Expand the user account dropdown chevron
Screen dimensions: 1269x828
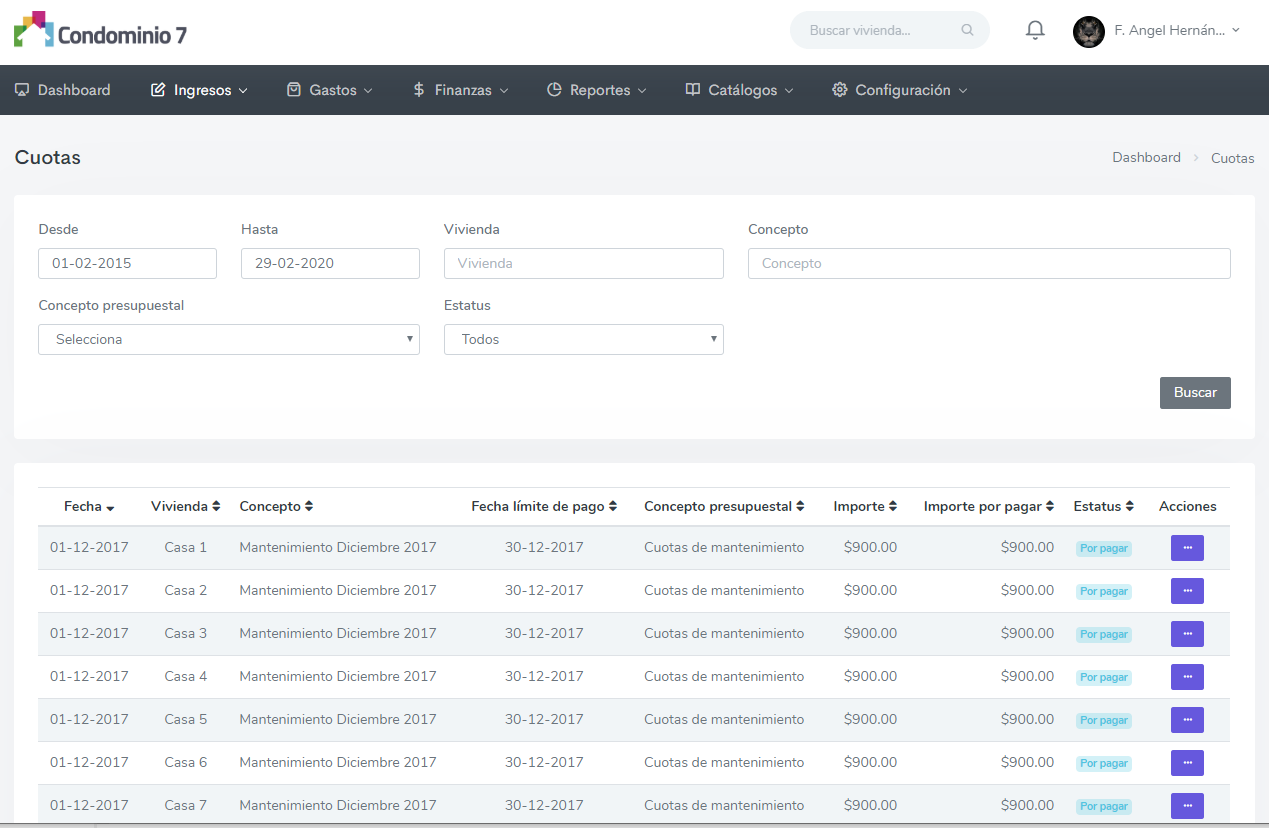[x=1236, y=30]
